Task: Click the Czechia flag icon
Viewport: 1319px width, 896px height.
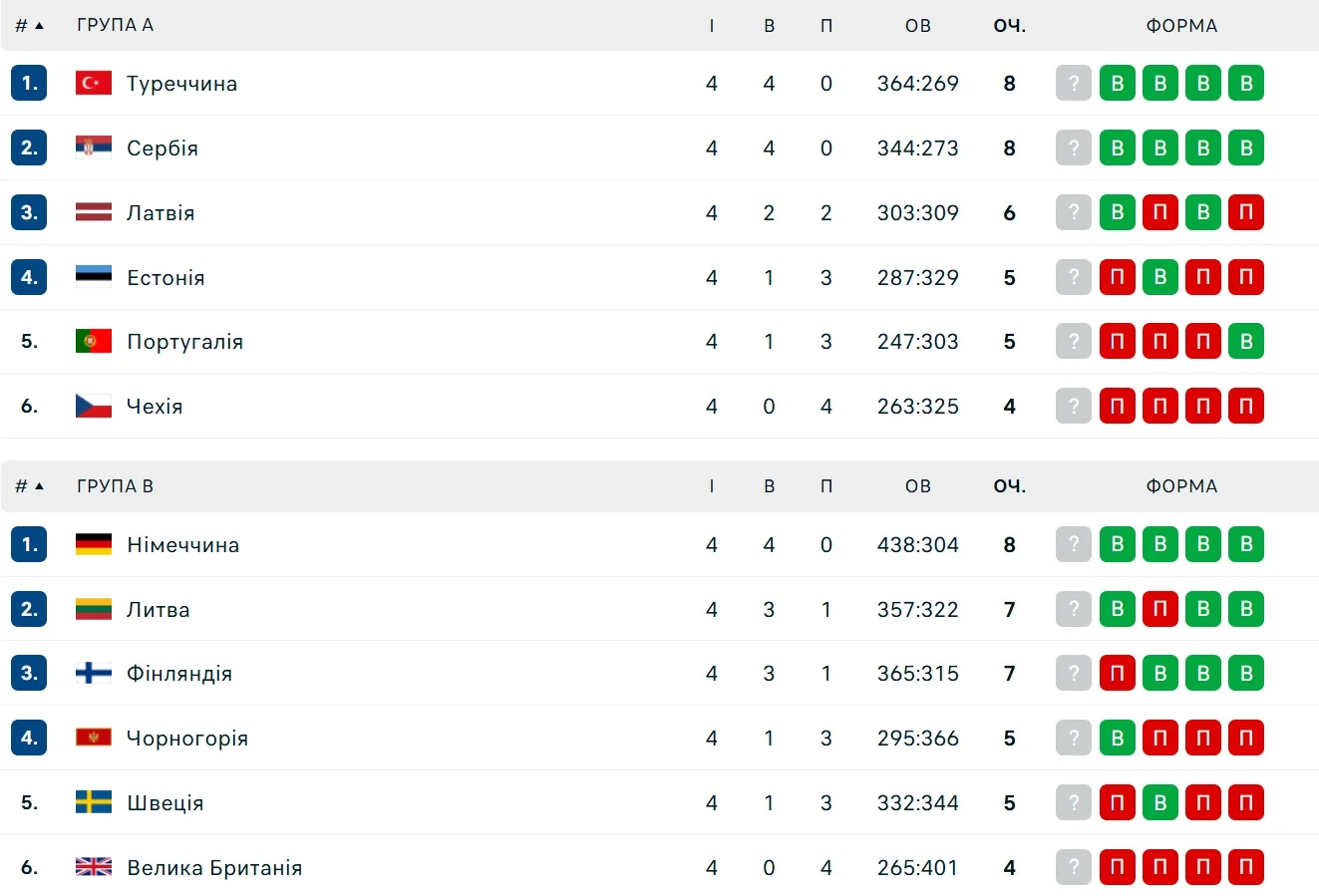Action: coord(94,407)
